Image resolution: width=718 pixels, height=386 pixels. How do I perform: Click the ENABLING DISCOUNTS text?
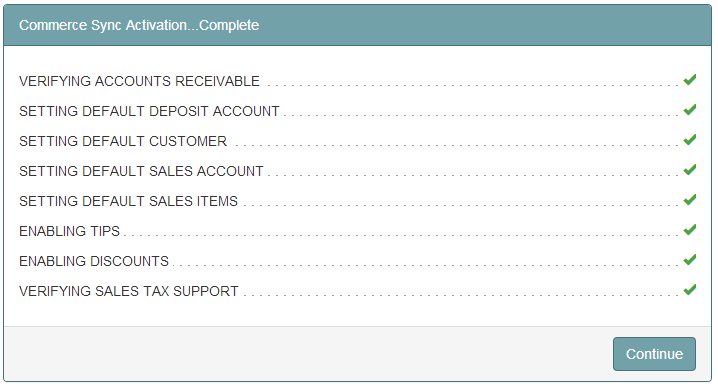pos(94,261)
